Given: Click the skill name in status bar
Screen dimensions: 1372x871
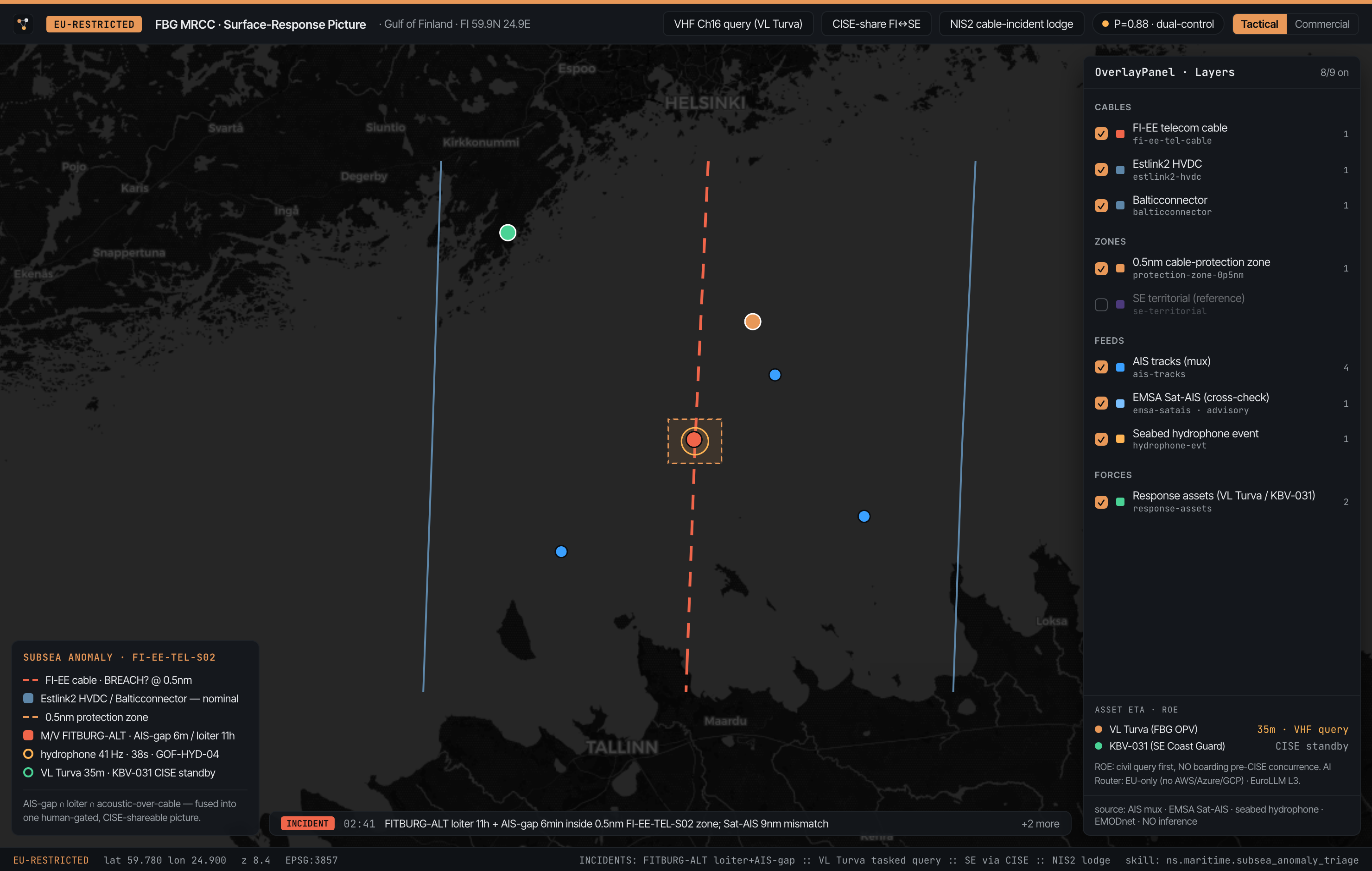Looking at the screenshot, I should (x=1242, y=860).
